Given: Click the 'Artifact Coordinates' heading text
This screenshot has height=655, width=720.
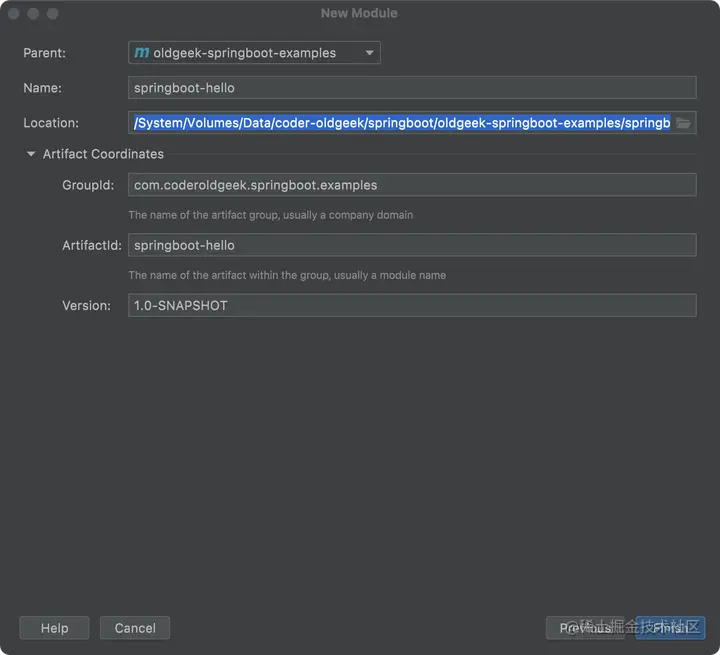Looking at the screenshot, I should coord(103,154).
